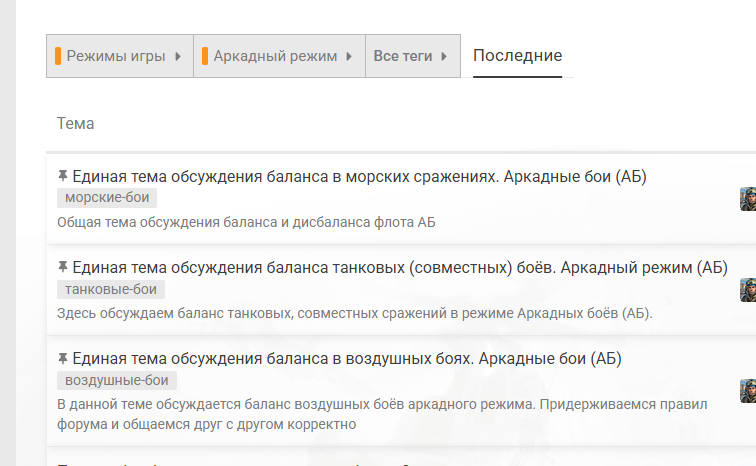The width and height of the screenshot is (756, 466).
Task: Open the Аркадный режим subcategory dropdown
Action: coord(278,57)
